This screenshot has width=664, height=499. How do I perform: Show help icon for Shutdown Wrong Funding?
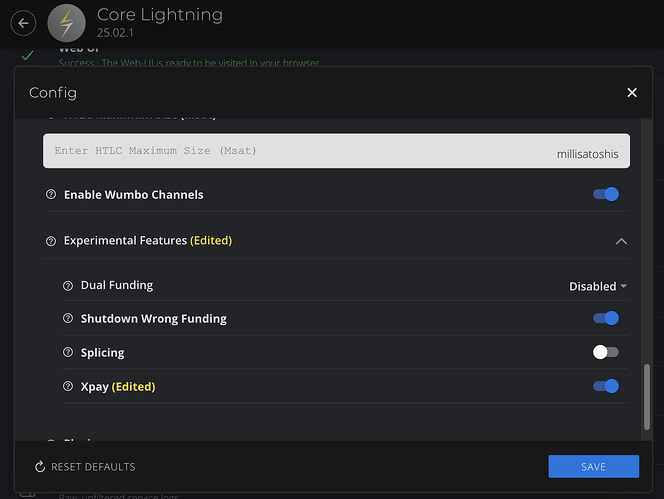pos(68,318)
